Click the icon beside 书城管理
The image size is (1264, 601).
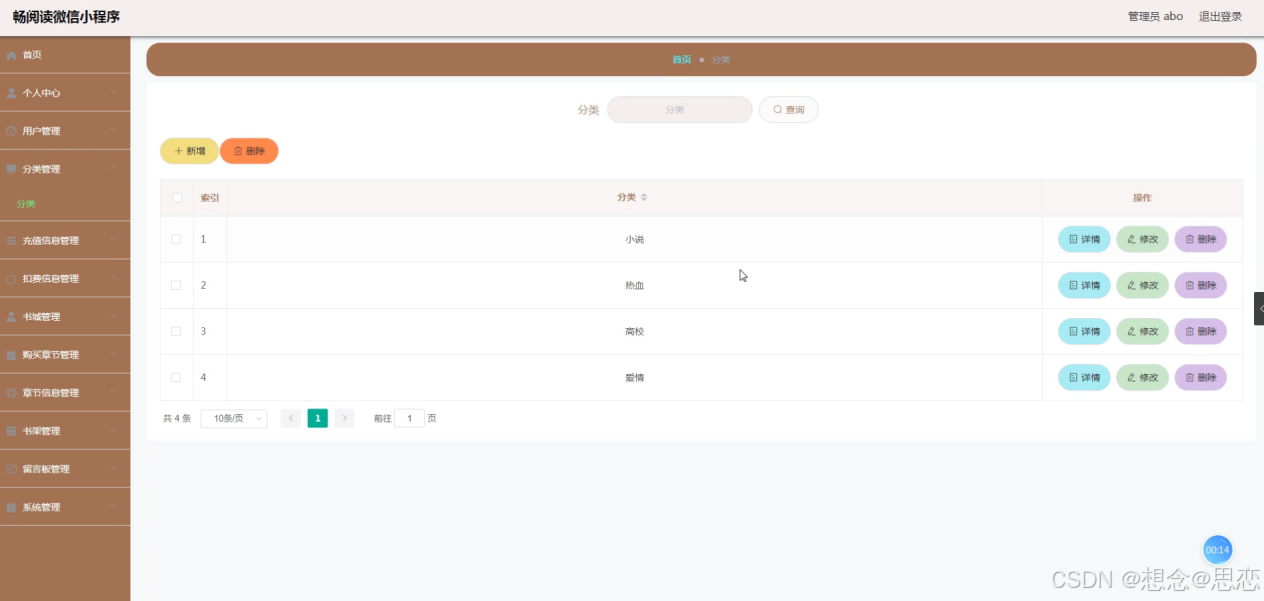click(x=11, y=317)
